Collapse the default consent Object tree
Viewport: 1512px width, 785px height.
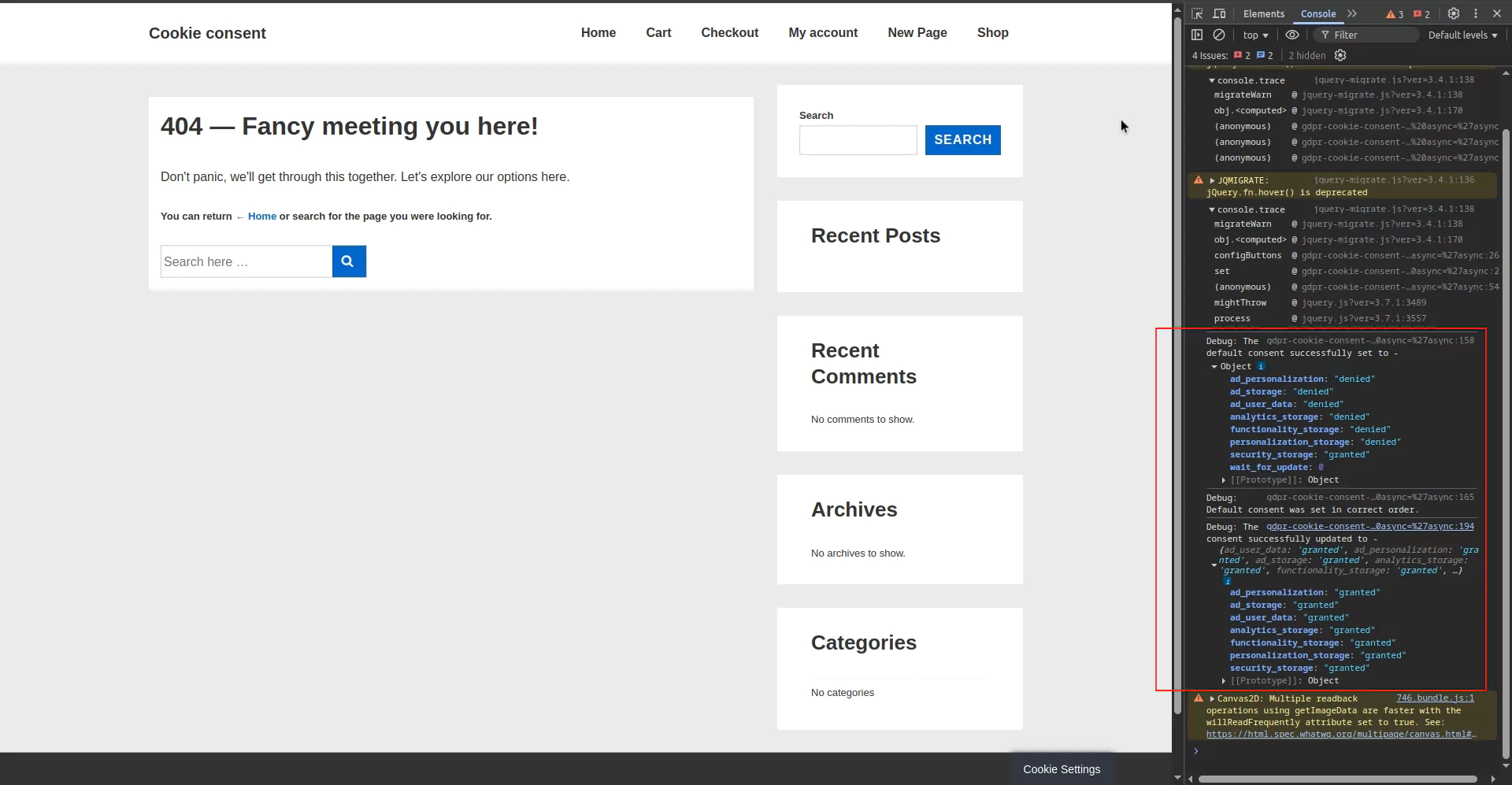(x=1214, y=367)
